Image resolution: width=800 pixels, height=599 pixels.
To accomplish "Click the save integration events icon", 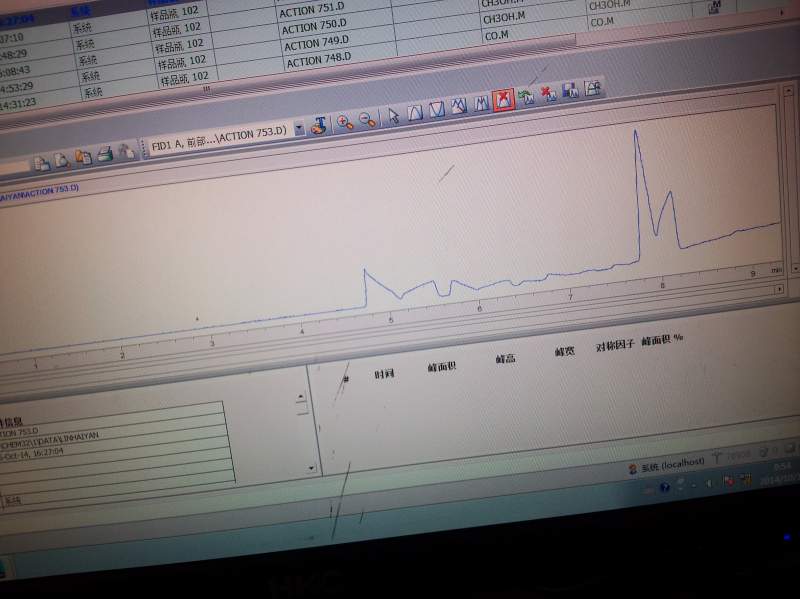I will click(570, 90).
